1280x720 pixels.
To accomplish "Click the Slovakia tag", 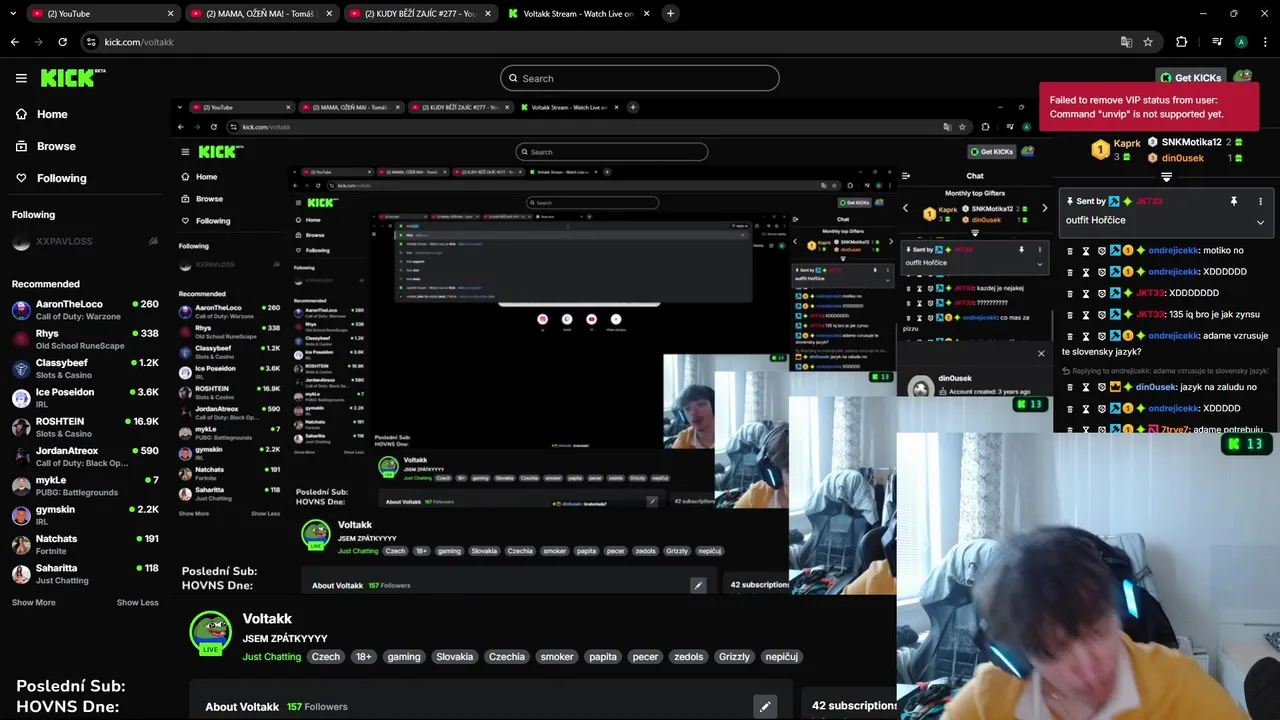I will (x=454, y=657).
